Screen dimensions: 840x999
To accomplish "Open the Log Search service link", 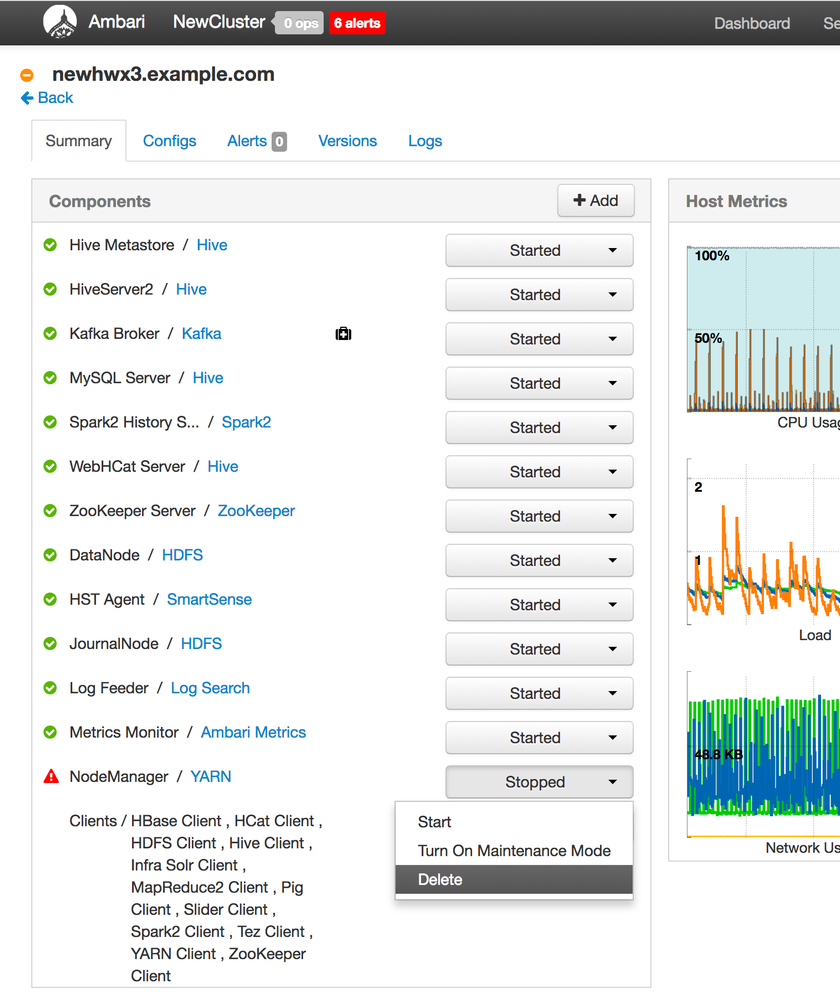I will click(210, 687).
